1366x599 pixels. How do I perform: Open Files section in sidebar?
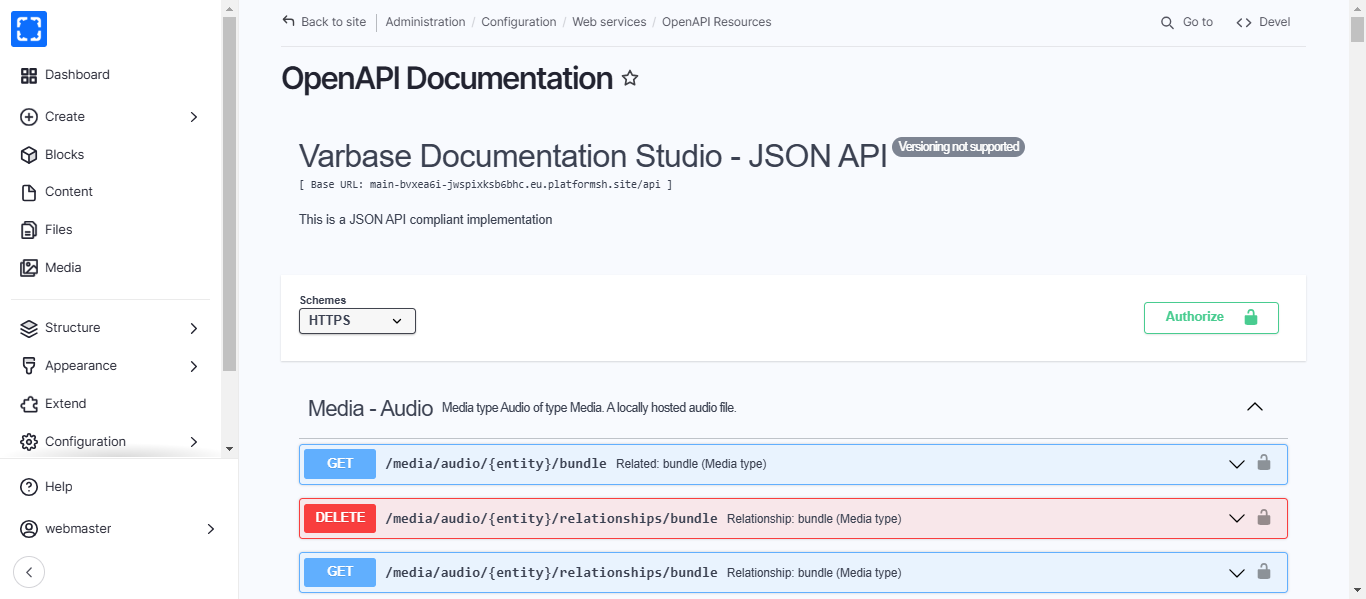[x=58, y=230]
